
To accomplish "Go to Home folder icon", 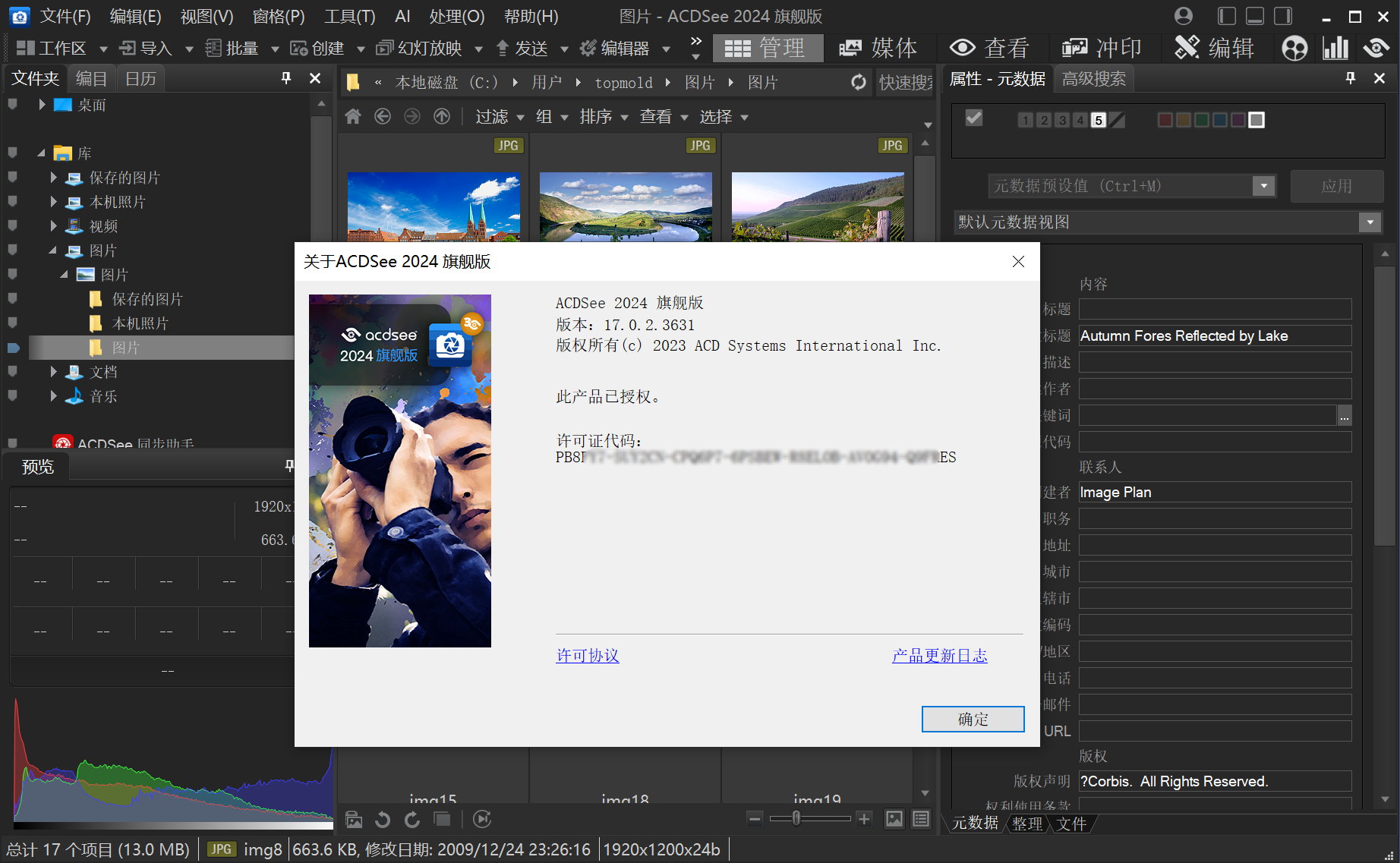I will 353,116.
